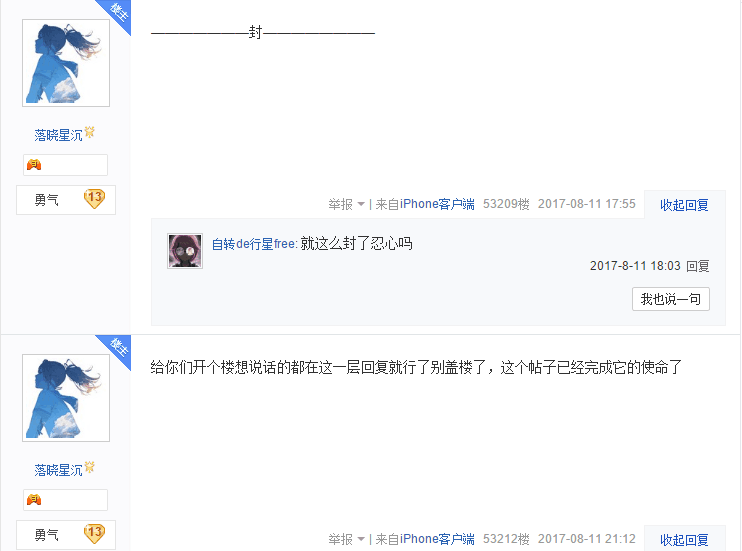The width and height of the screenshot is (742, 551).
Task: Collapse replies with 收起回复 on floor 53209
Action: point(684,205)
